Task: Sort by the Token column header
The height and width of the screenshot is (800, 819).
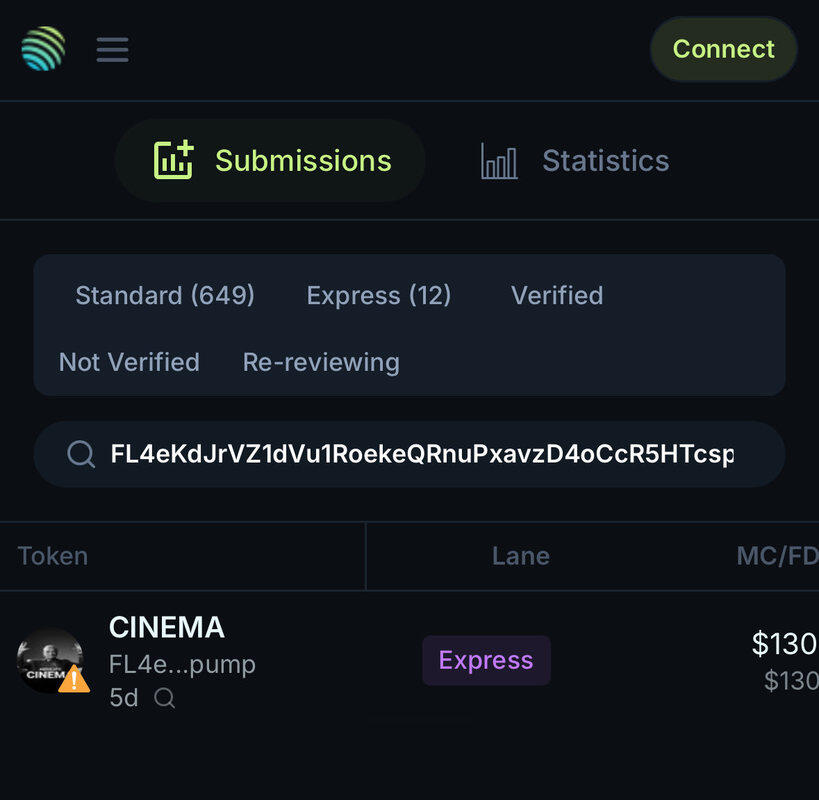Action: (x=53, y=556)
